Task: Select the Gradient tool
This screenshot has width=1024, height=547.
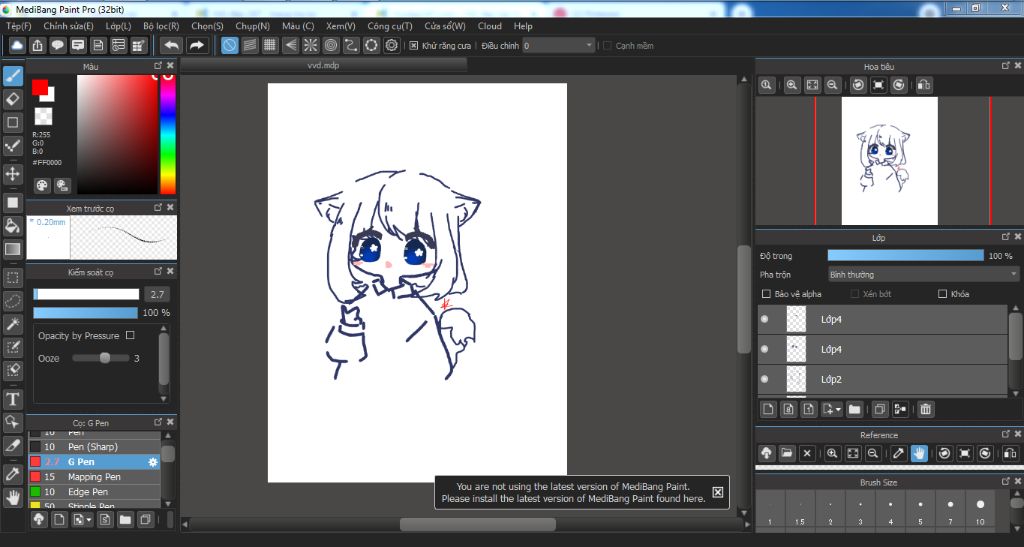Action: (x=12, y=249)
